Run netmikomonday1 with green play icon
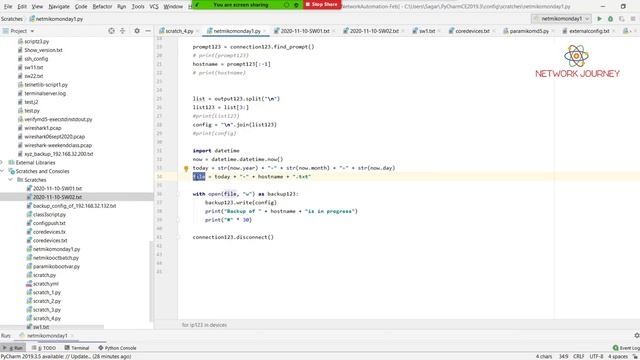Image resolution: width=640 pixels, height=360 pixels. (x=600, y=19)
